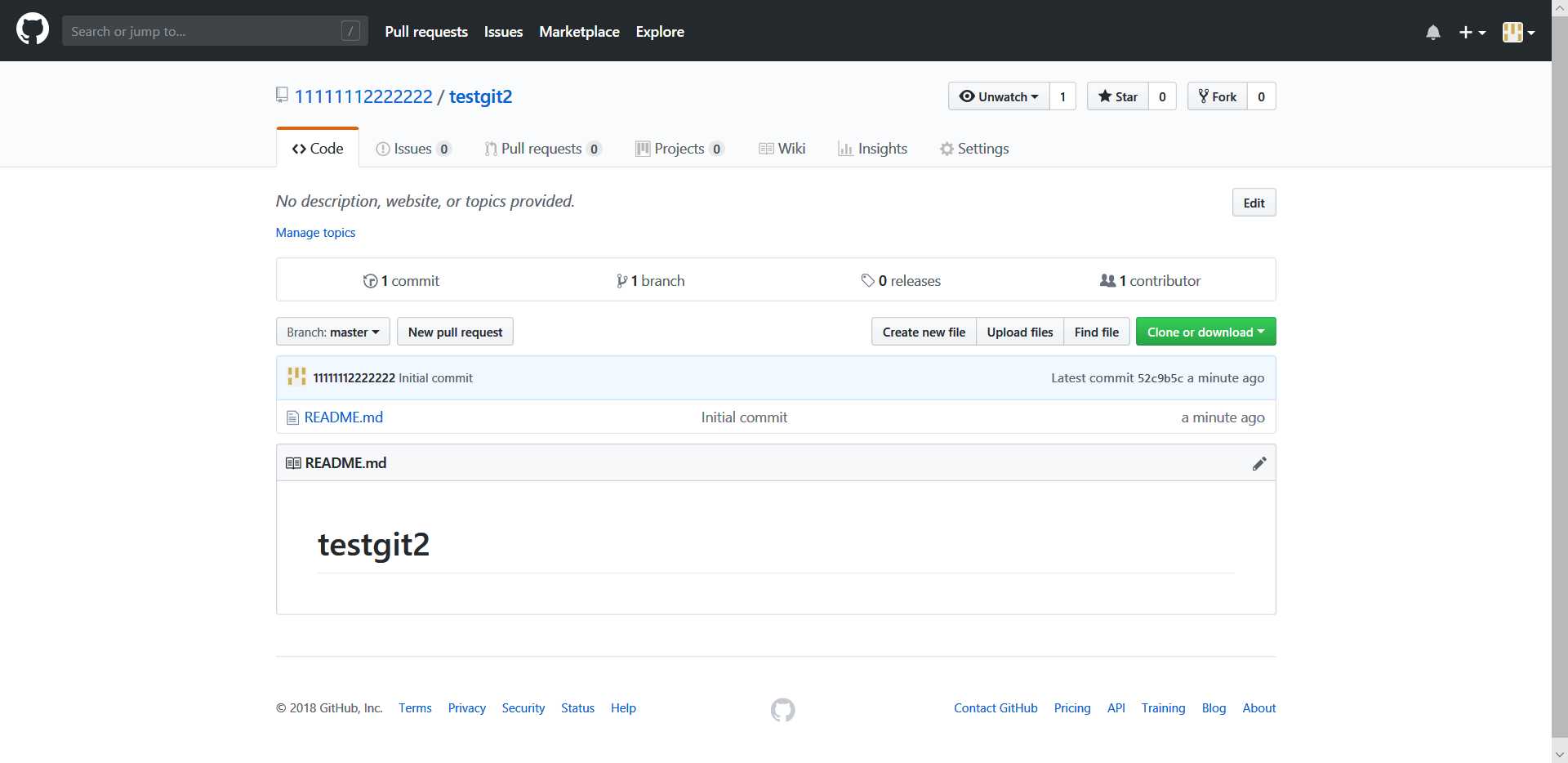The height and width of the screenshot is (763, 1568).
Task: Open Terms in the footer
Action: click(x=415, y=708)
